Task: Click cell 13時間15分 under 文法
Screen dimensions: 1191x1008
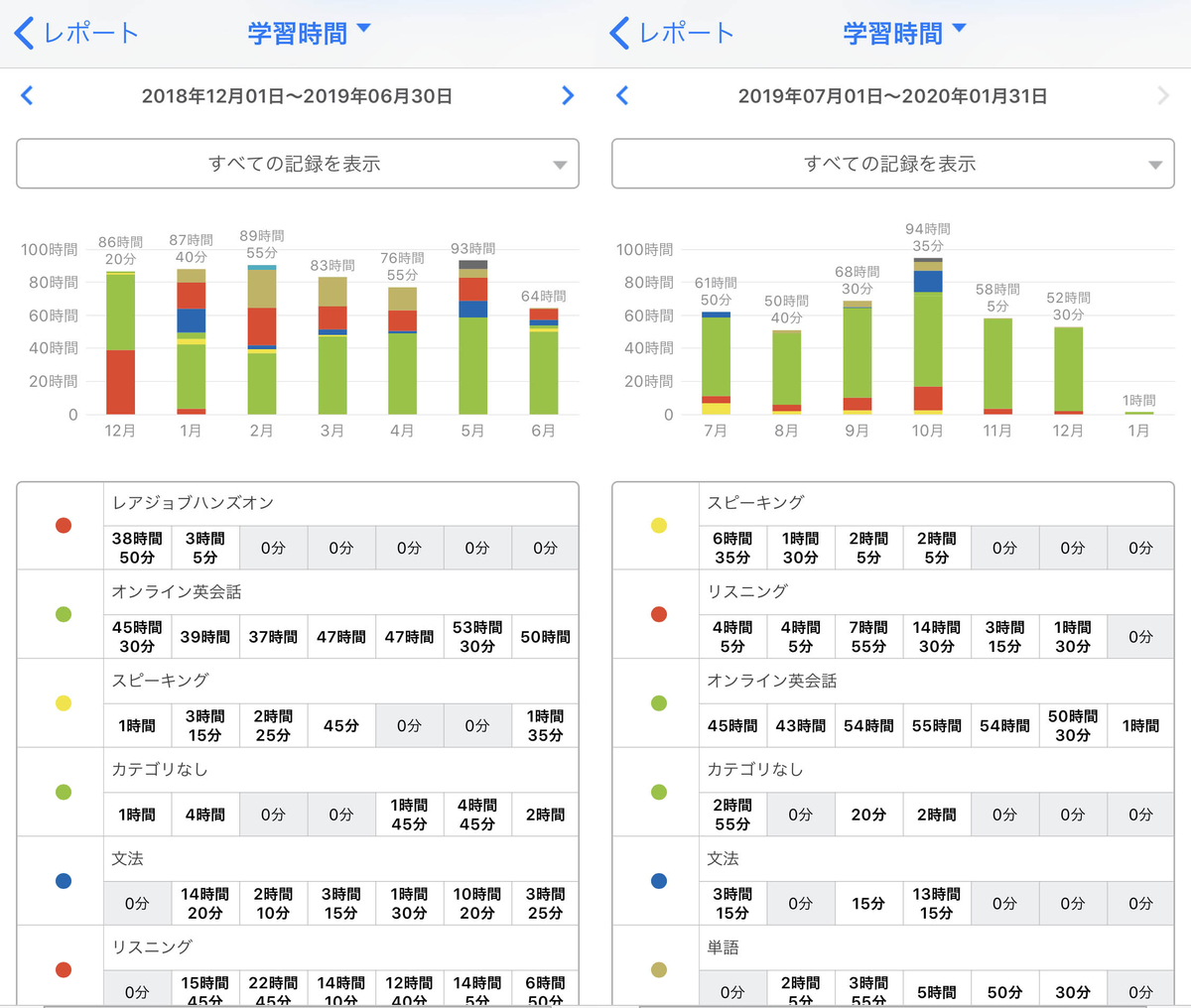Action: pyautogui.click(x=937, y=904)
